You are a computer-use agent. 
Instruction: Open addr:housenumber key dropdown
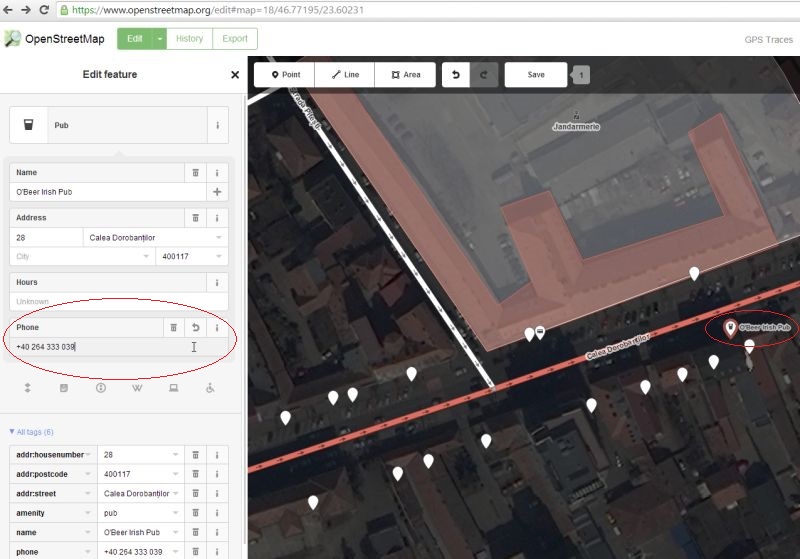pyautogui.click(x=88, y=455)
